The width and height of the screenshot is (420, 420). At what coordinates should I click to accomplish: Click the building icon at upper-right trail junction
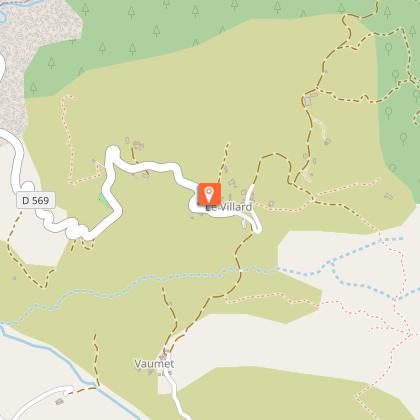(307, 101)
